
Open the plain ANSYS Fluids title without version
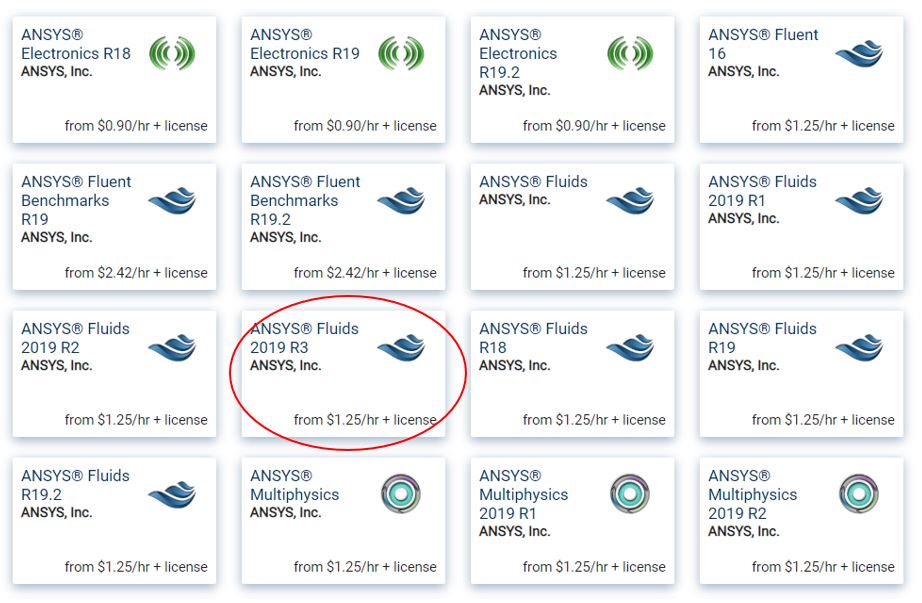click(533, 182)
